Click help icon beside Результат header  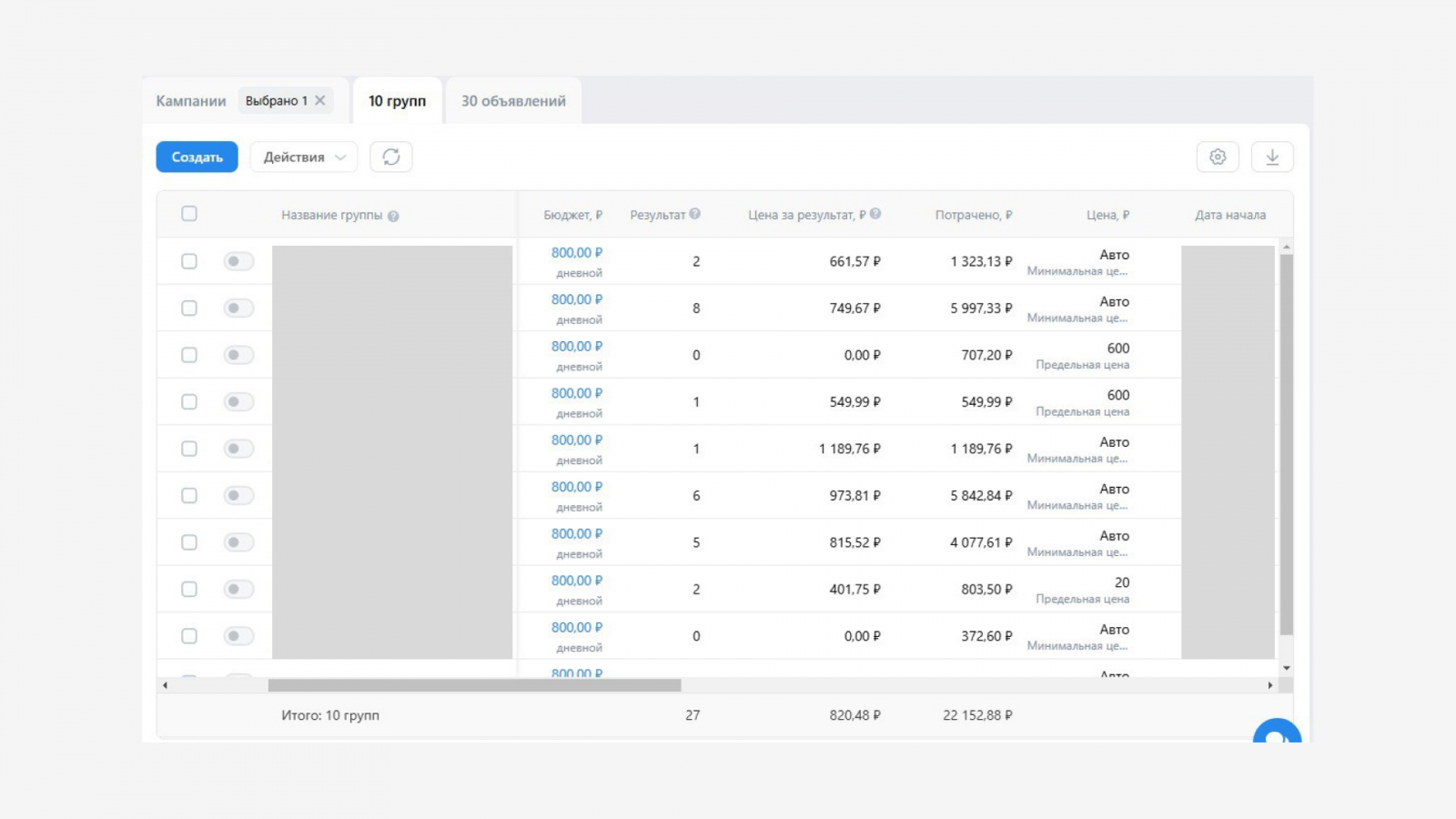point(695,214)
